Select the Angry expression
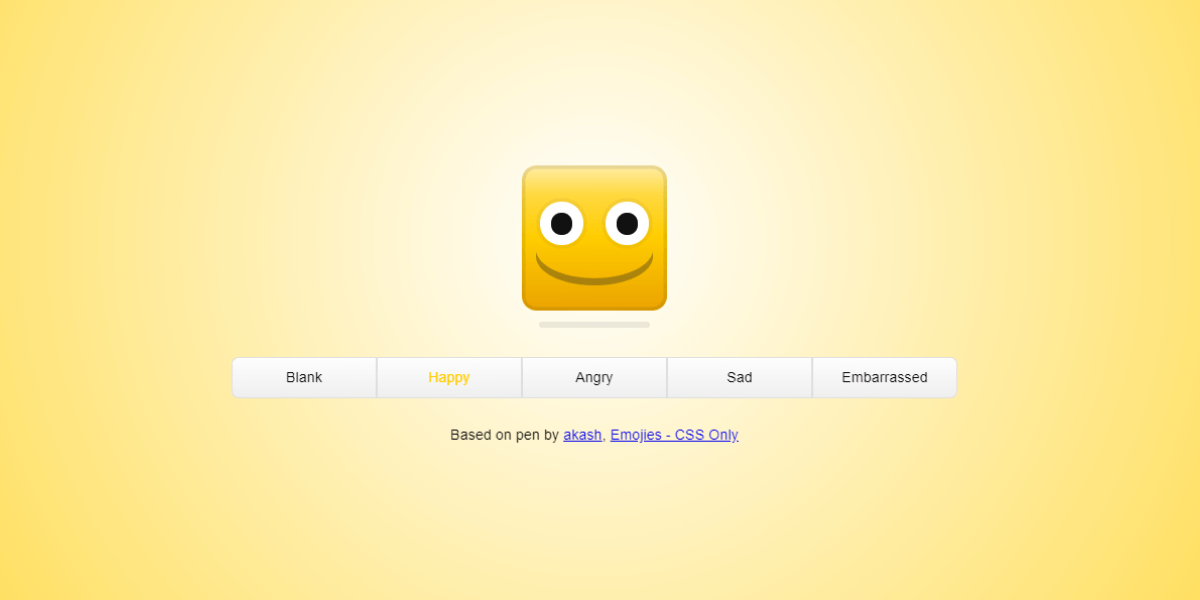This screenshot has height=600, width=1200. [x=594, y=377]
